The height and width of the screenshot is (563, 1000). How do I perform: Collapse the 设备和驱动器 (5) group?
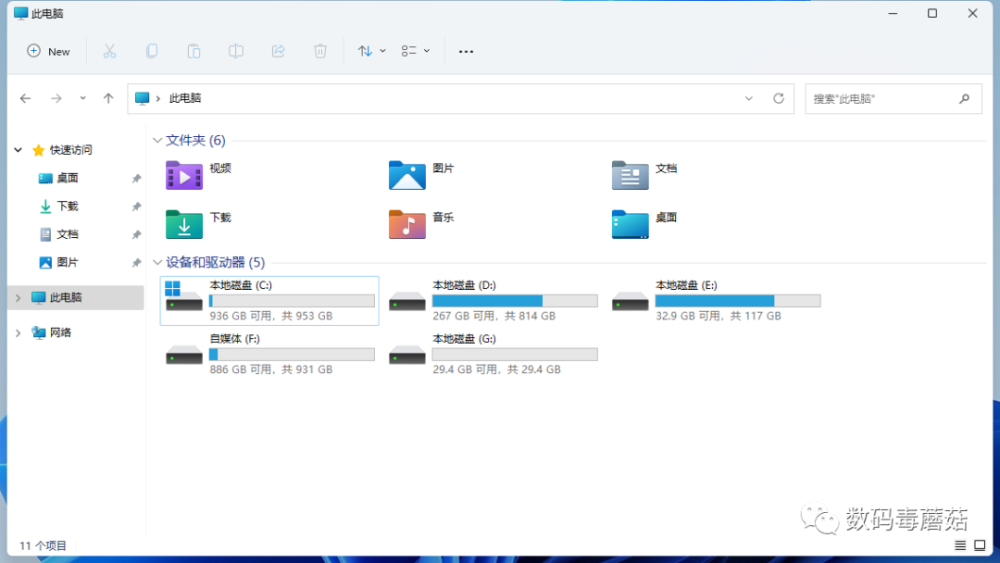[x=158, y=262]
